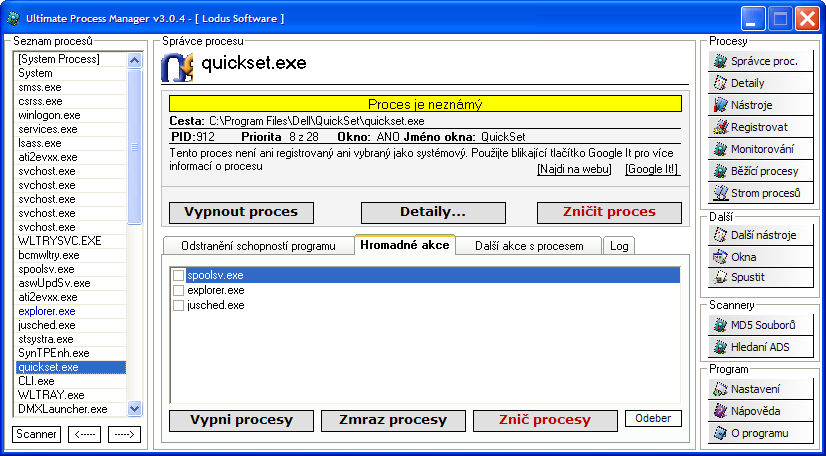Click the Strom procesů tree icon
Viewport: 826px width, 456px height.
[x=720, y=193]
